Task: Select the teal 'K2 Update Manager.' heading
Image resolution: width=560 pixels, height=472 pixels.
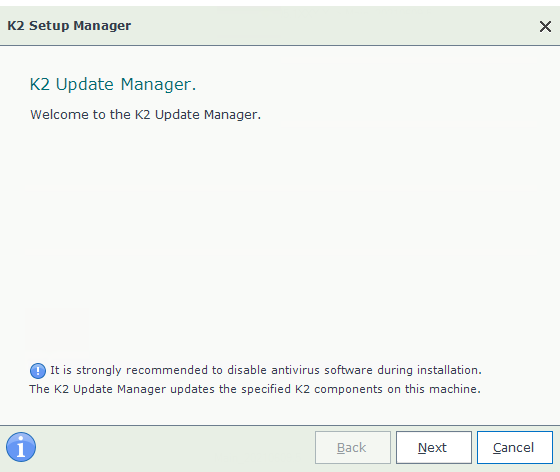Action: [113, 85]
